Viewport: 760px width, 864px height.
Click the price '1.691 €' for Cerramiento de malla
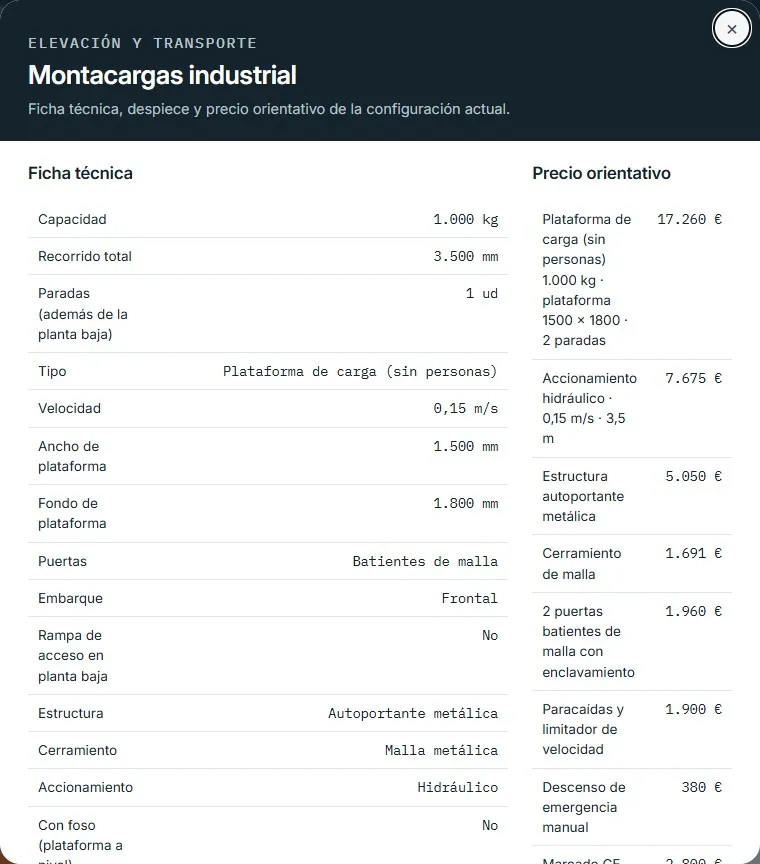coord(693,553)
